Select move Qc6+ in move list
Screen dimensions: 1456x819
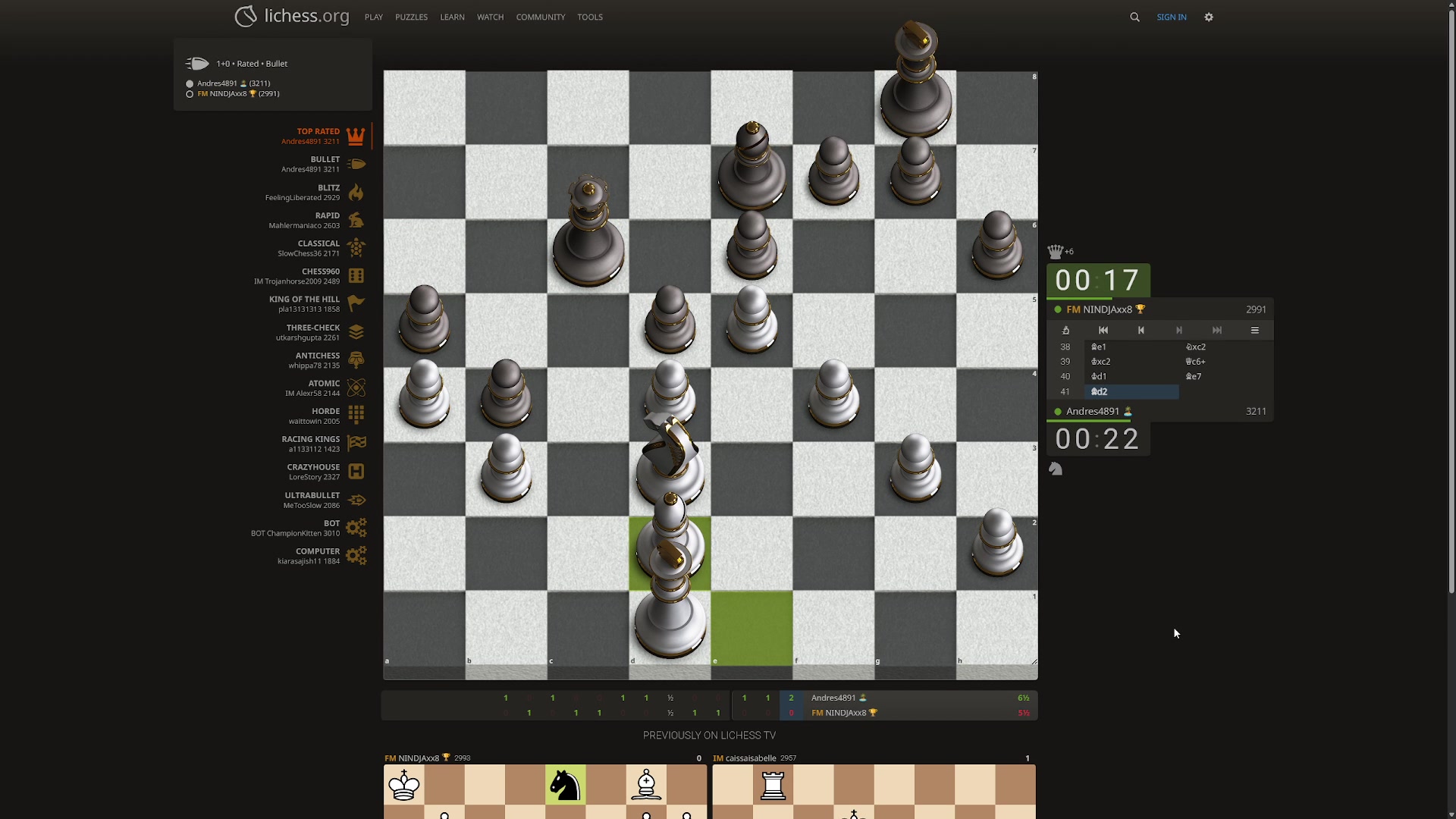(1195, 362)
